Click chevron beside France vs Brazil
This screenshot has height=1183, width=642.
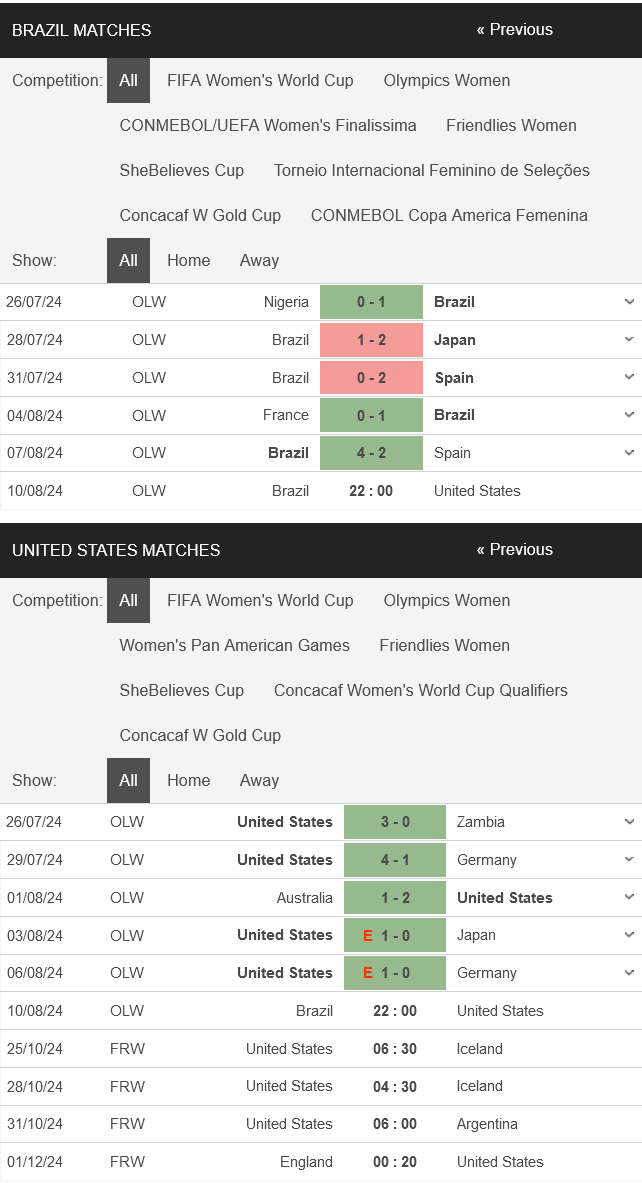[629, 415]
